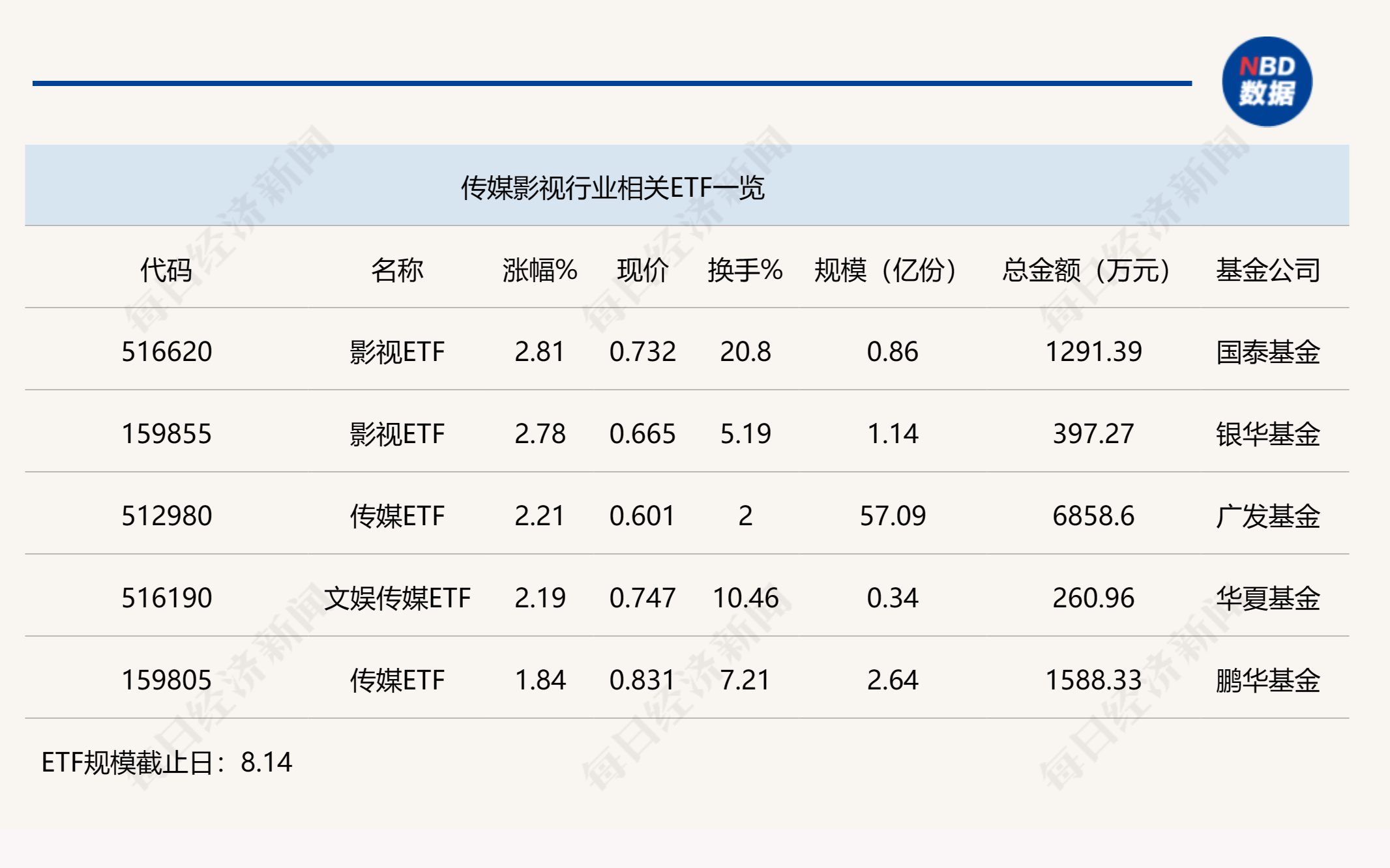The width and height of the screenshot is (1390, 868).
Task: Select turnover value 20.8
Action: coord(745,352)
